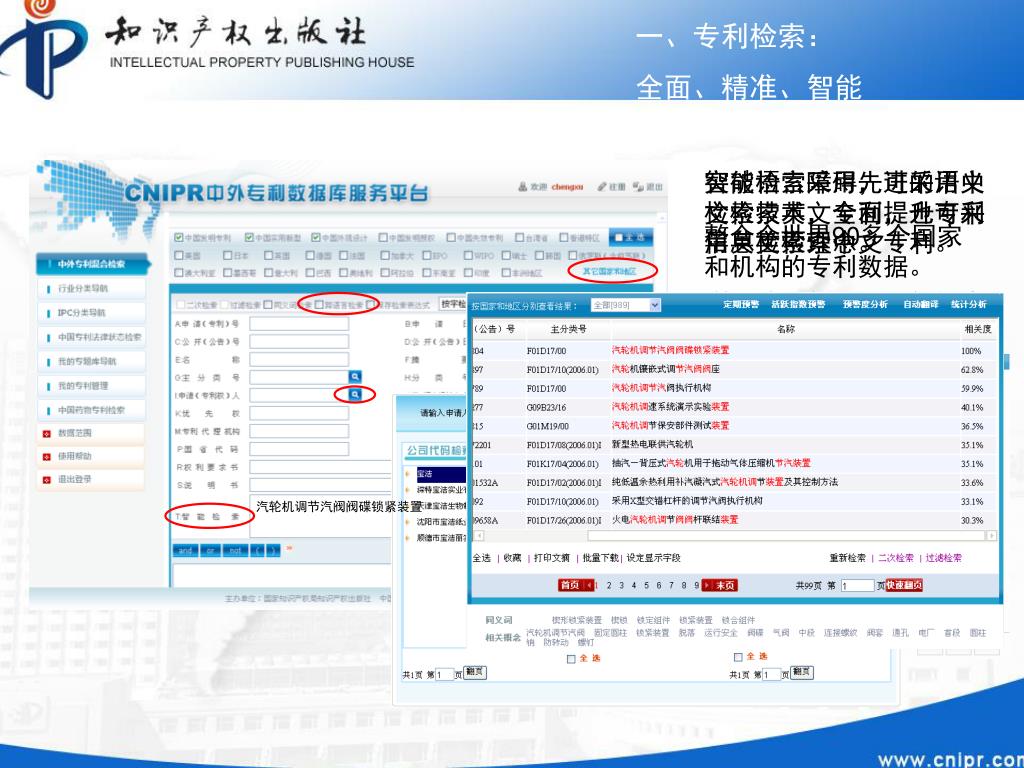Viewport: 1024px width, 768px height.
Task: Open 我的专利管理 sidebar item
Action: pyautogui.click(x=91, y=386)
